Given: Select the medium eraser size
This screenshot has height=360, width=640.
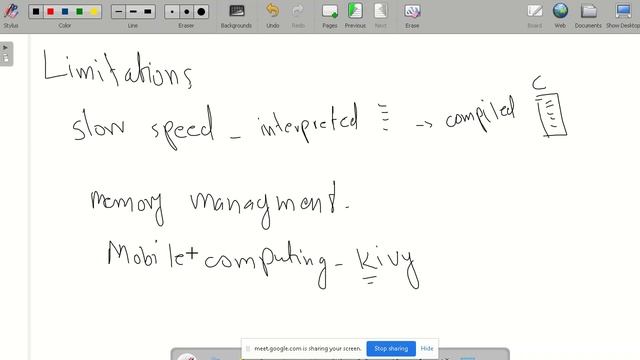Looking at the screenshot, I should click(187, 11).
